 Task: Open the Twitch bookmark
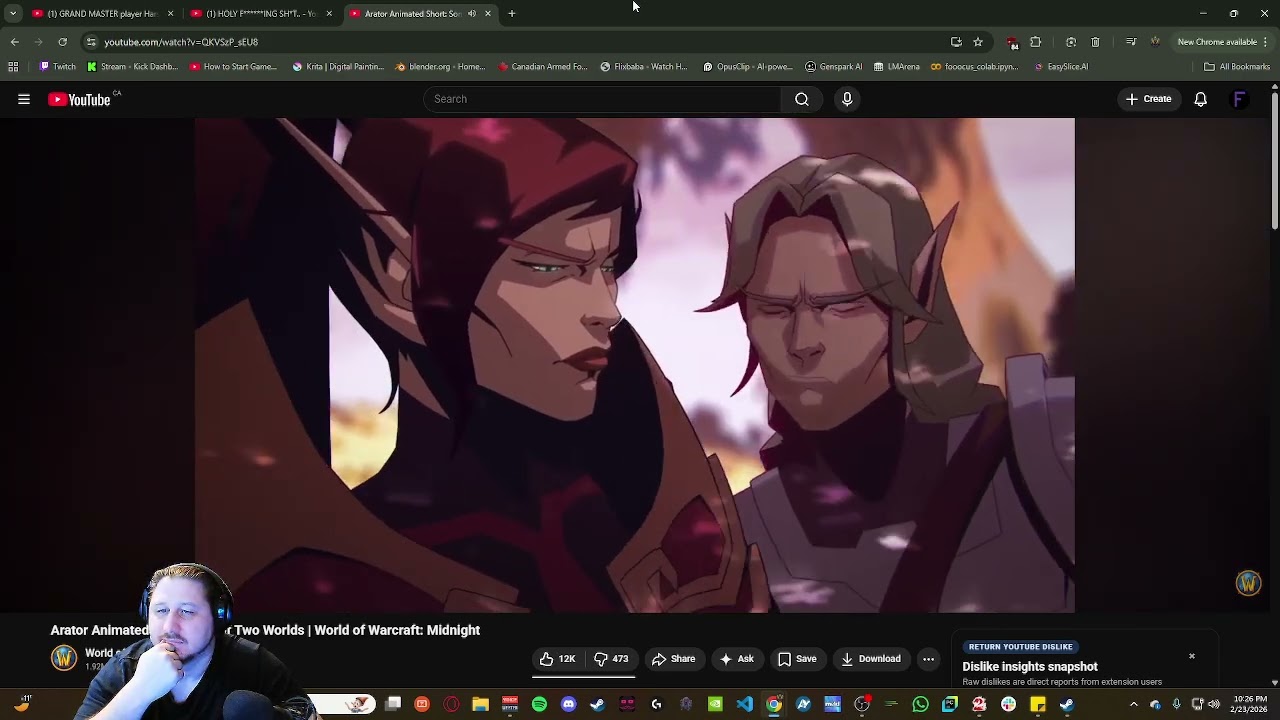(57, 67)
